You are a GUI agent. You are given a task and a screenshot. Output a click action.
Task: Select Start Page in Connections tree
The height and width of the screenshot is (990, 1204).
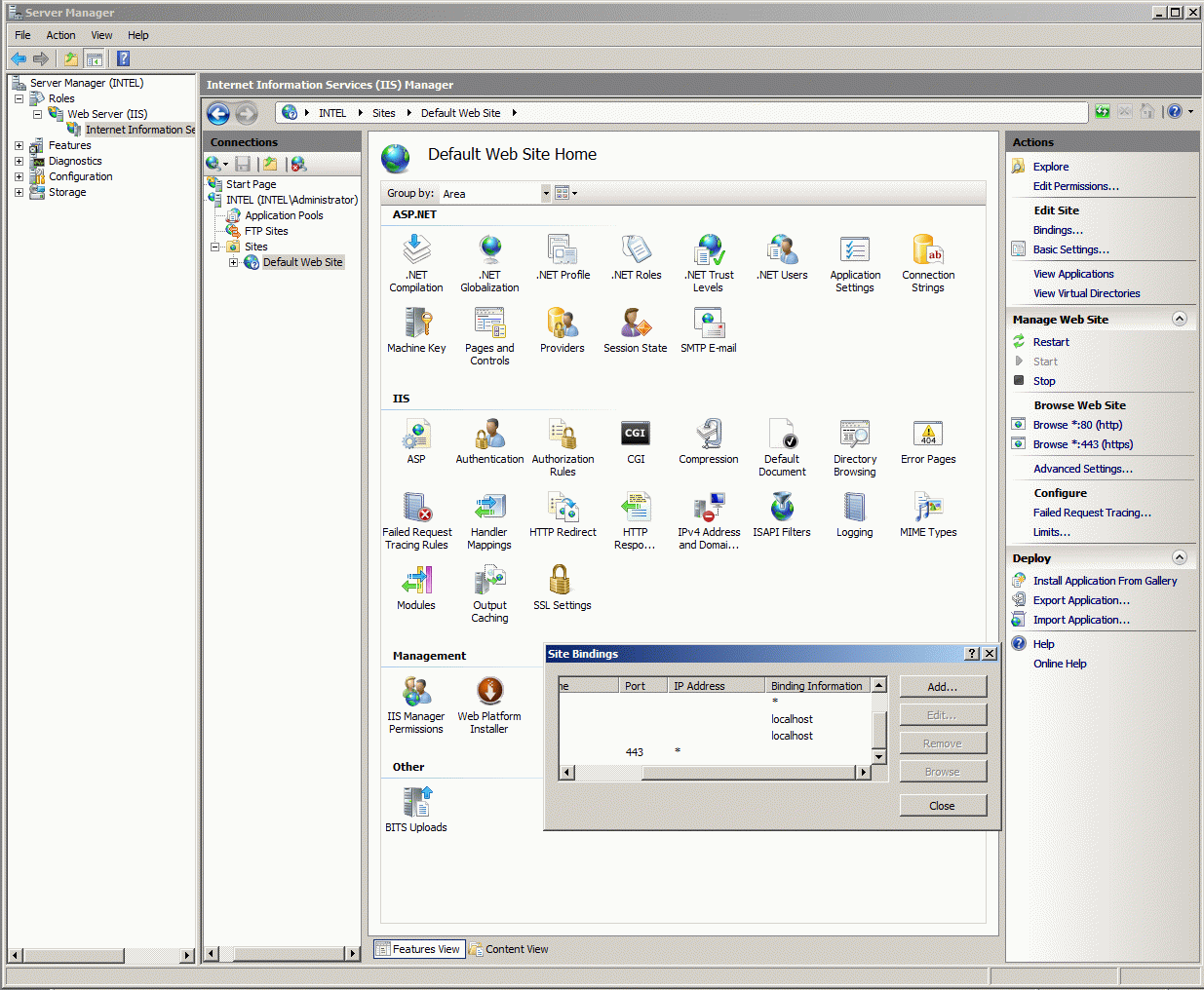(251, 184)
